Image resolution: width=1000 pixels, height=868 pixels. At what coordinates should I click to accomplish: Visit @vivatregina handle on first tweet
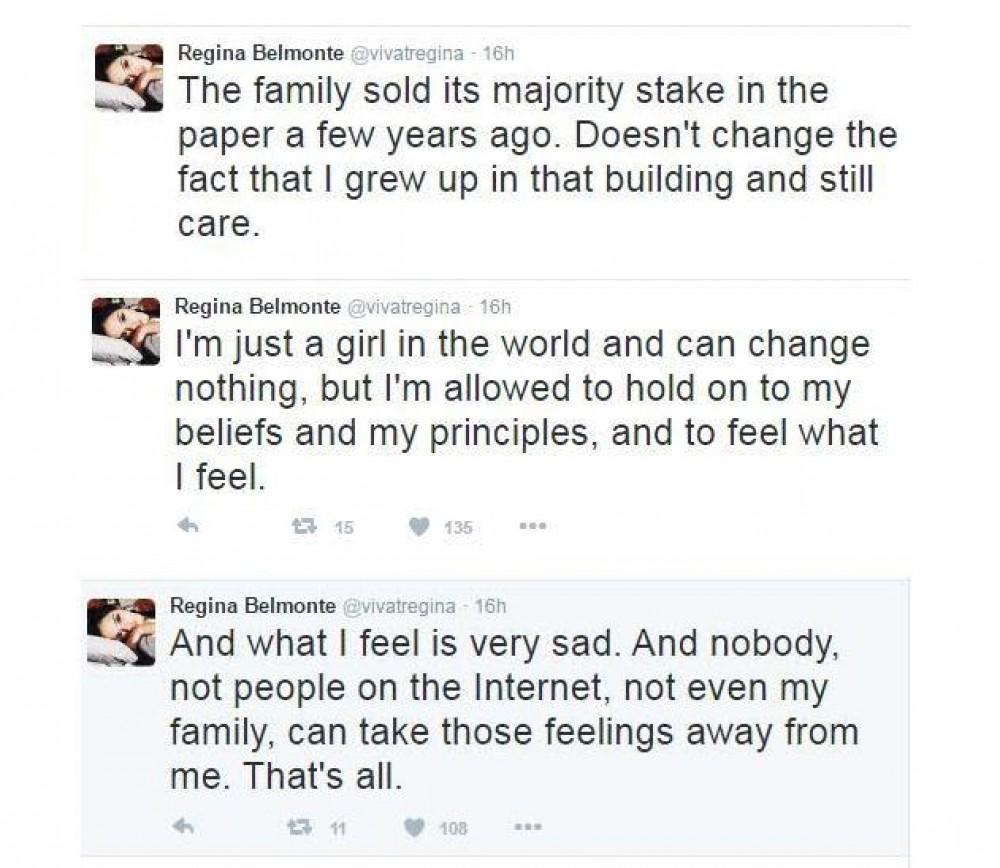(x=406, y=54)
